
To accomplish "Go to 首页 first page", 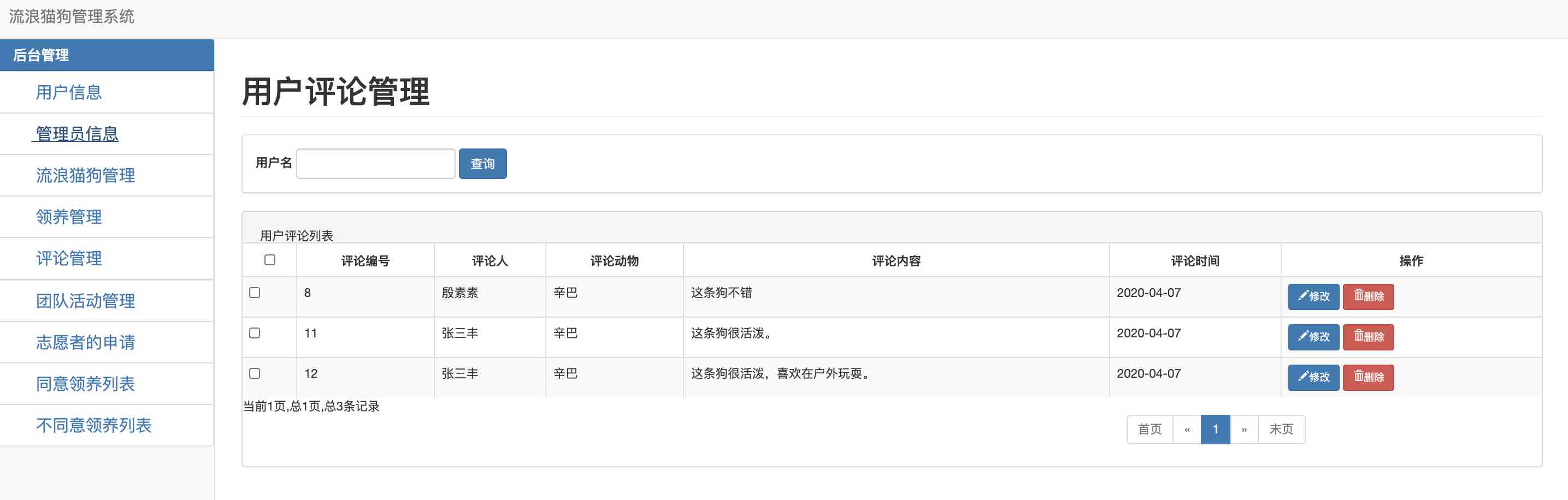I will point(1150,430).
